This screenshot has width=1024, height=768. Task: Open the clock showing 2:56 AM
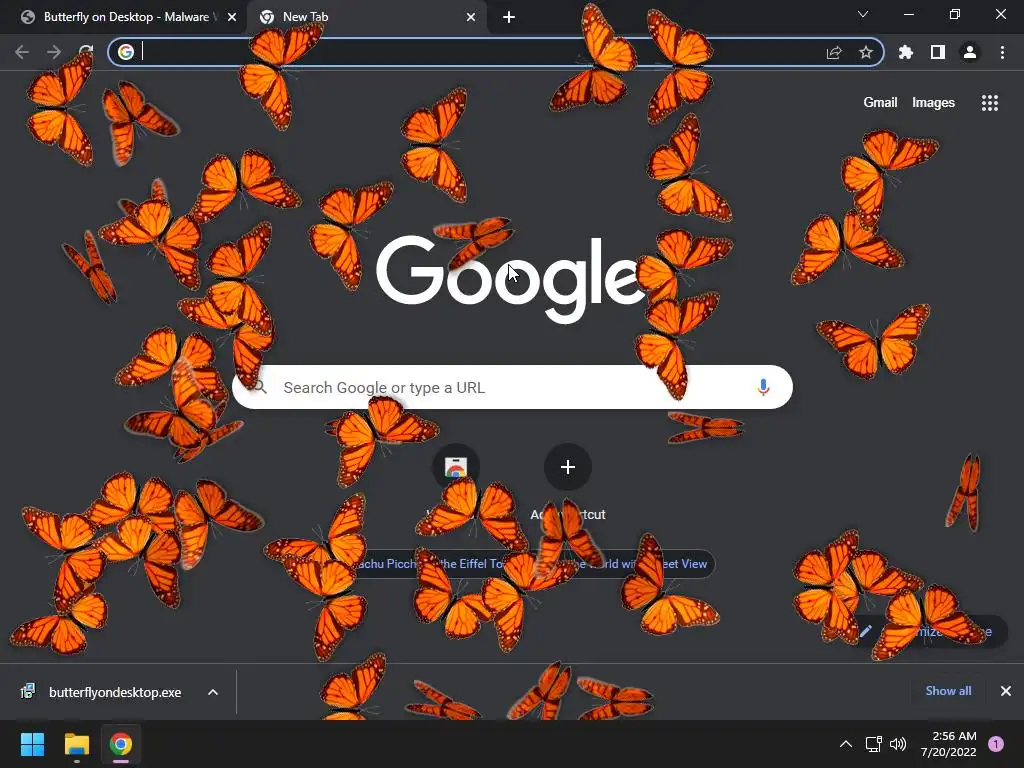pos(949,744)
